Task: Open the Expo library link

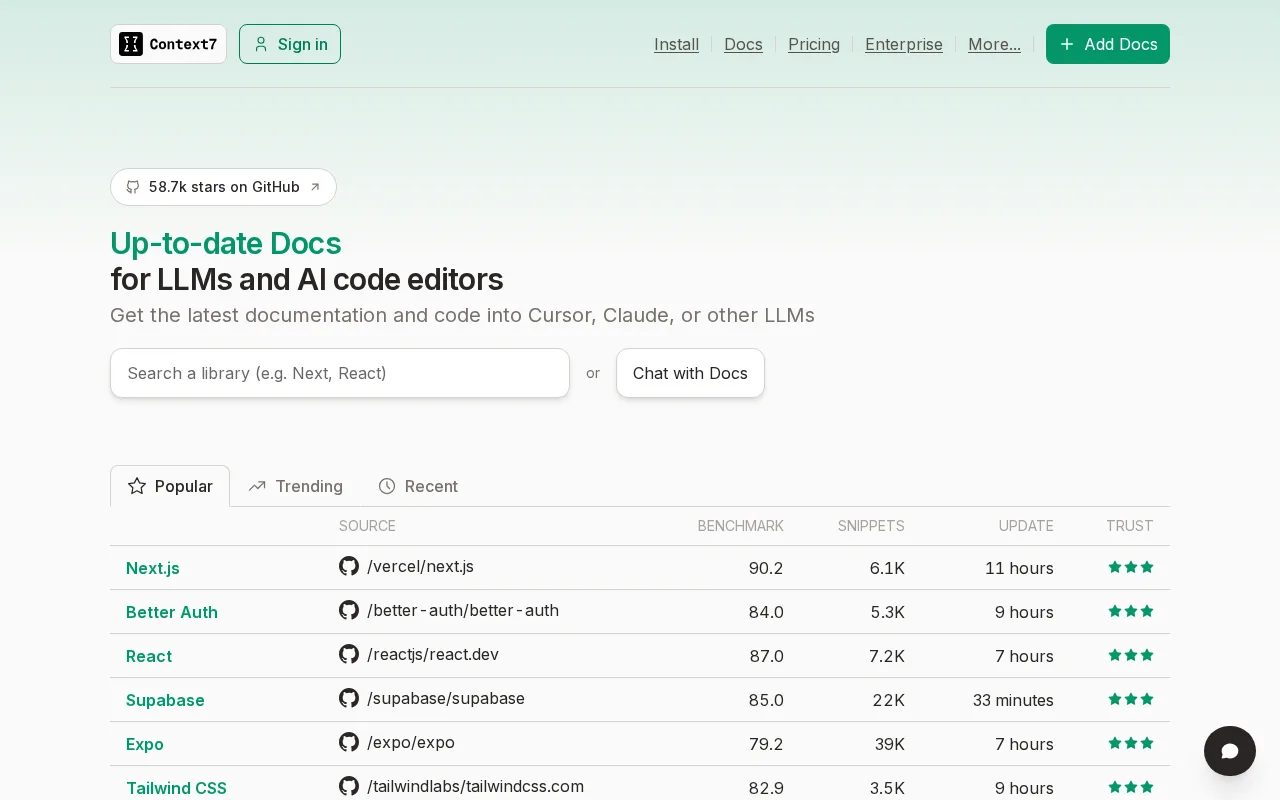Action: tap(145, 744)
